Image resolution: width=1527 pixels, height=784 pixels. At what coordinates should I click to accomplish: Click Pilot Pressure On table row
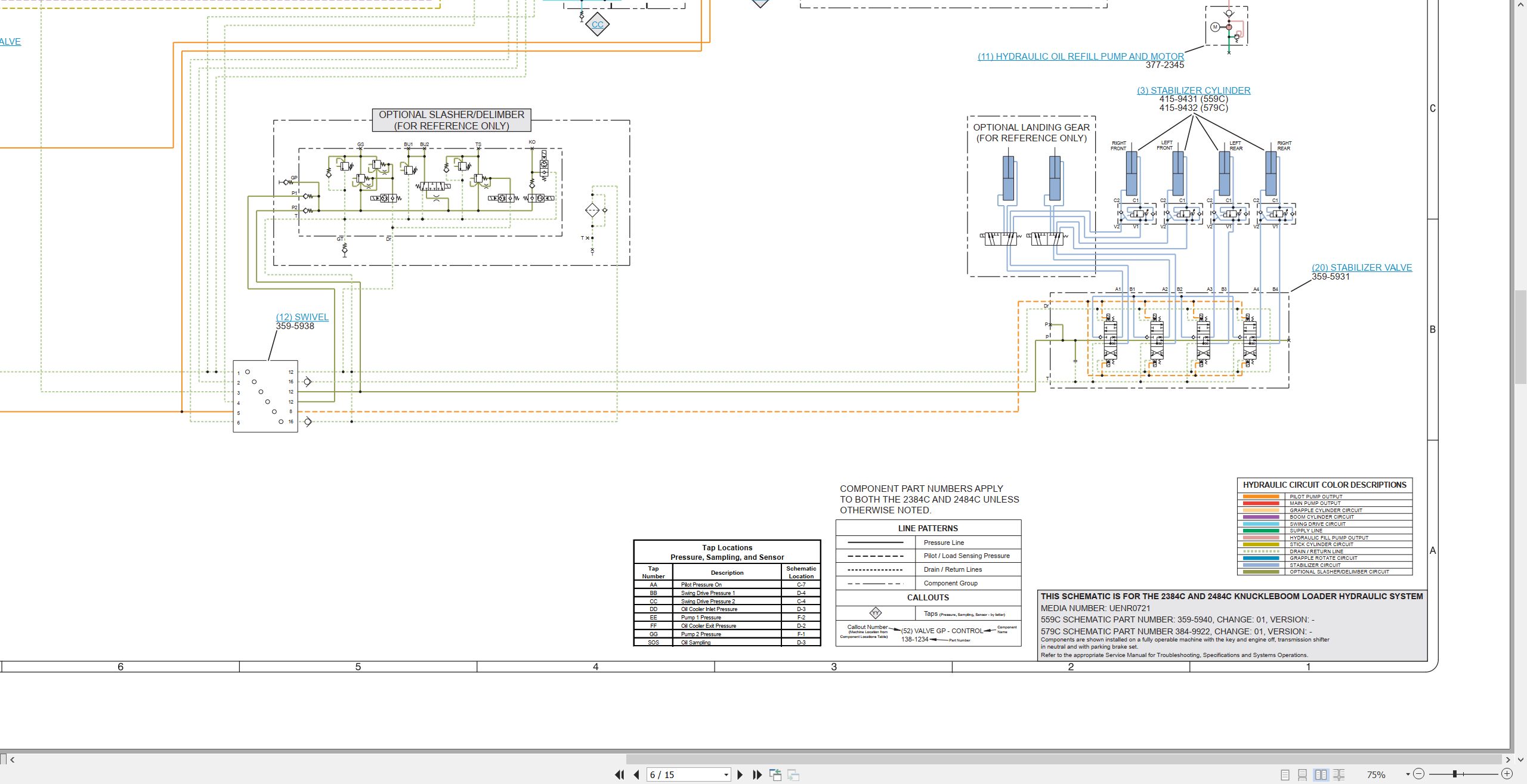click(727, 585)
